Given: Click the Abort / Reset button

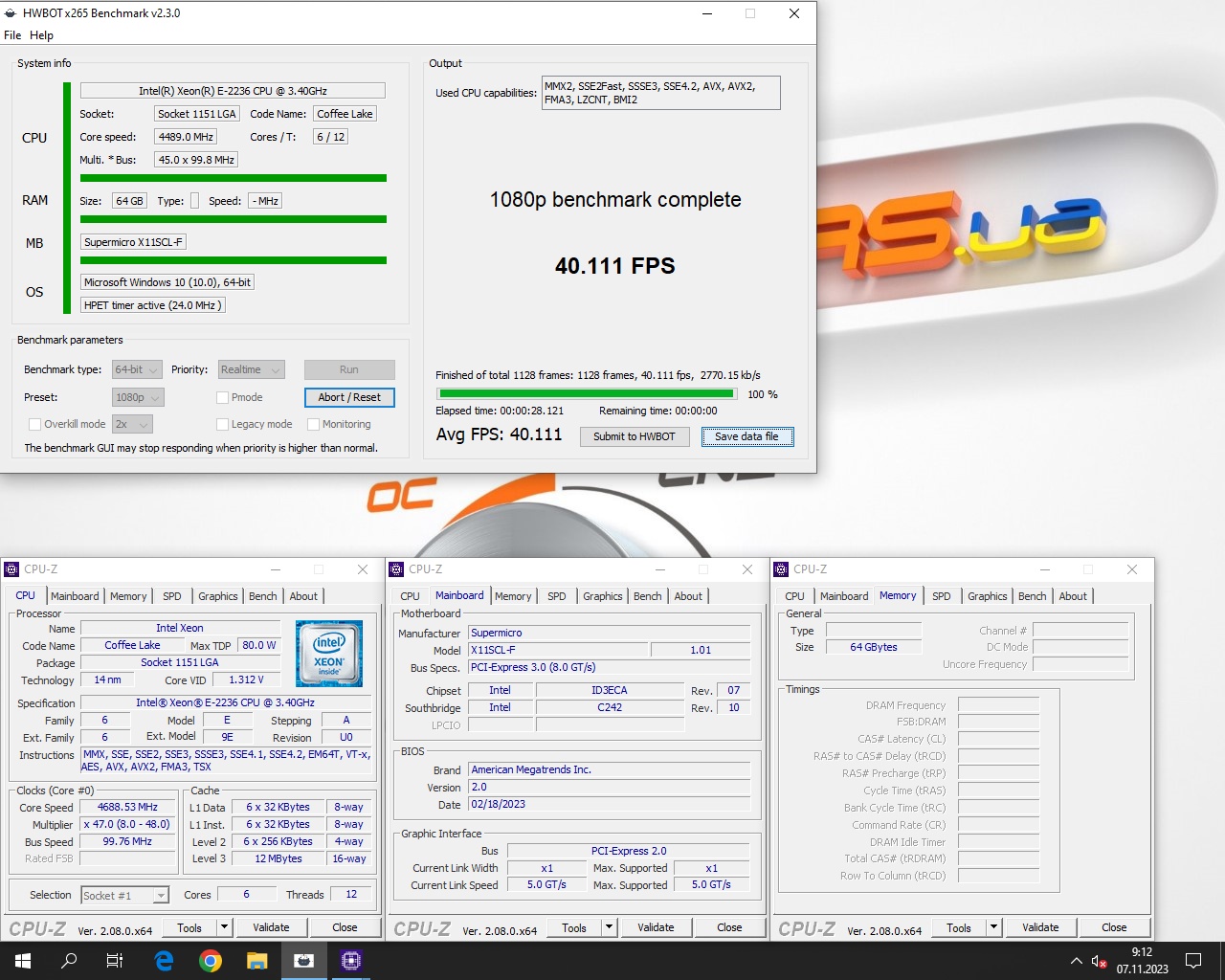Looking at the screenshot, I should (x=349, y=397).
